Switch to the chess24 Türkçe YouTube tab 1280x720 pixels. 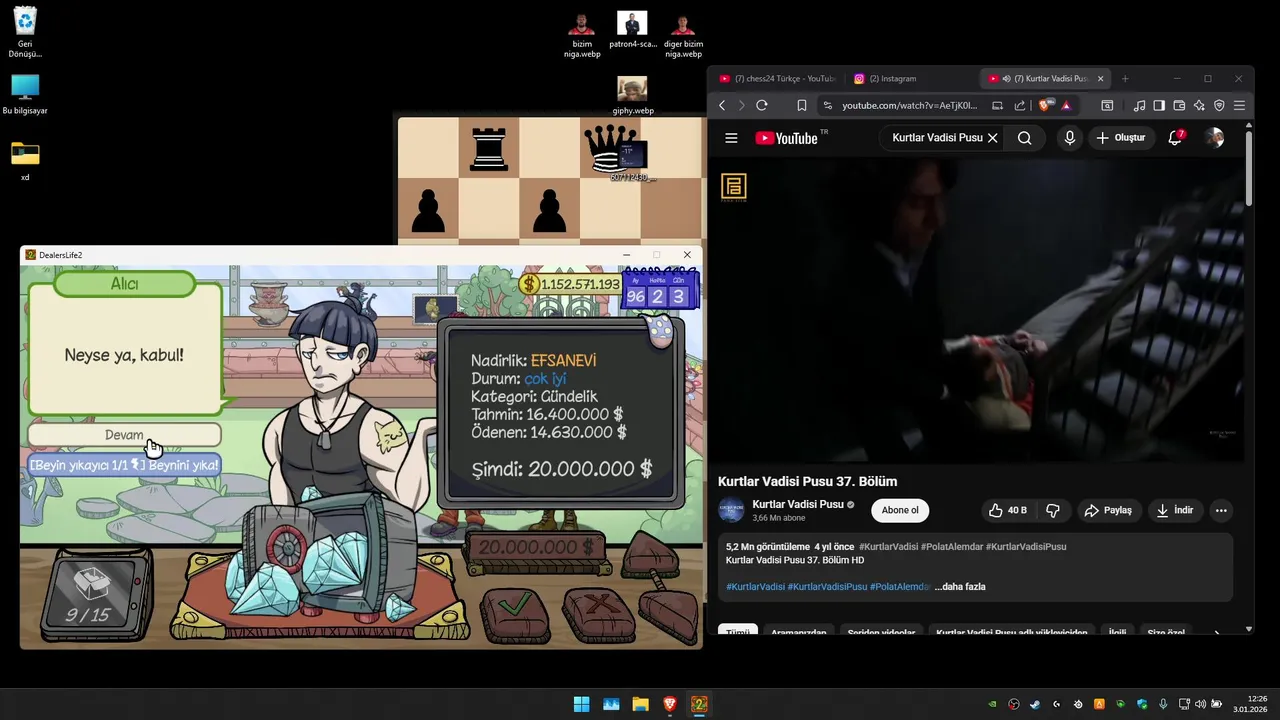click(x=777, y=78)
